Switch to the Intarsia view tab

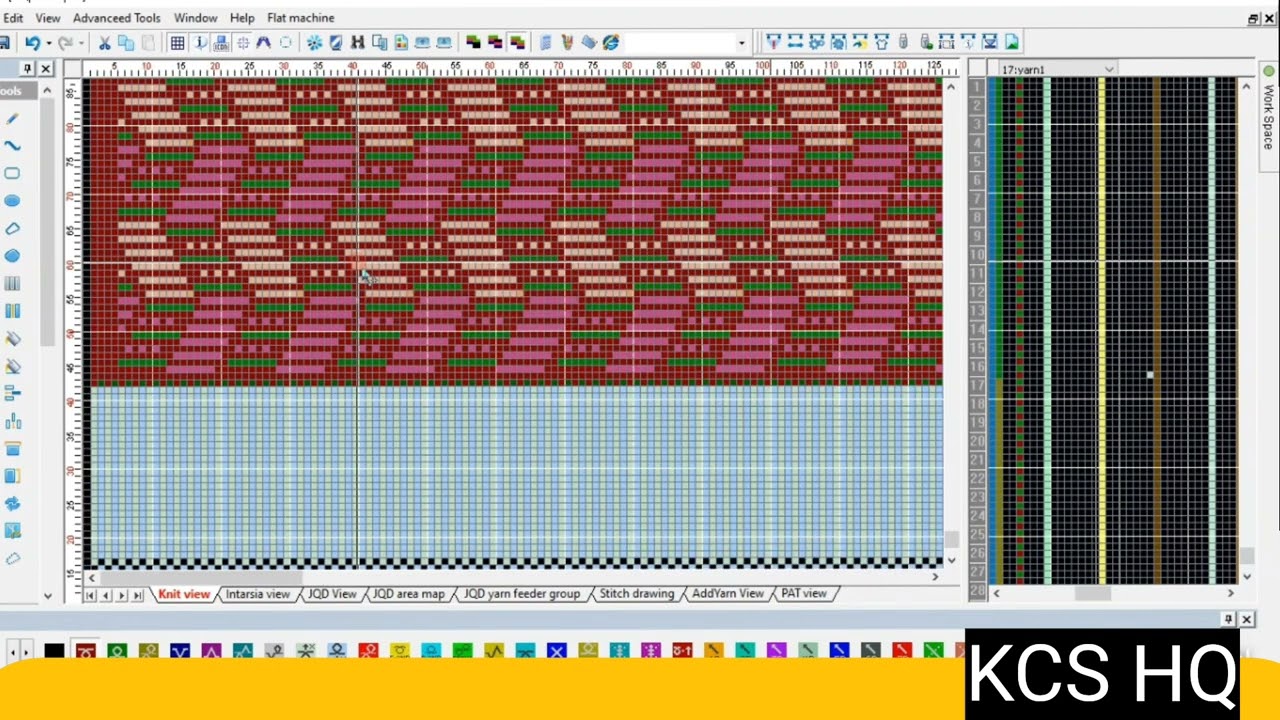(257, 594)
